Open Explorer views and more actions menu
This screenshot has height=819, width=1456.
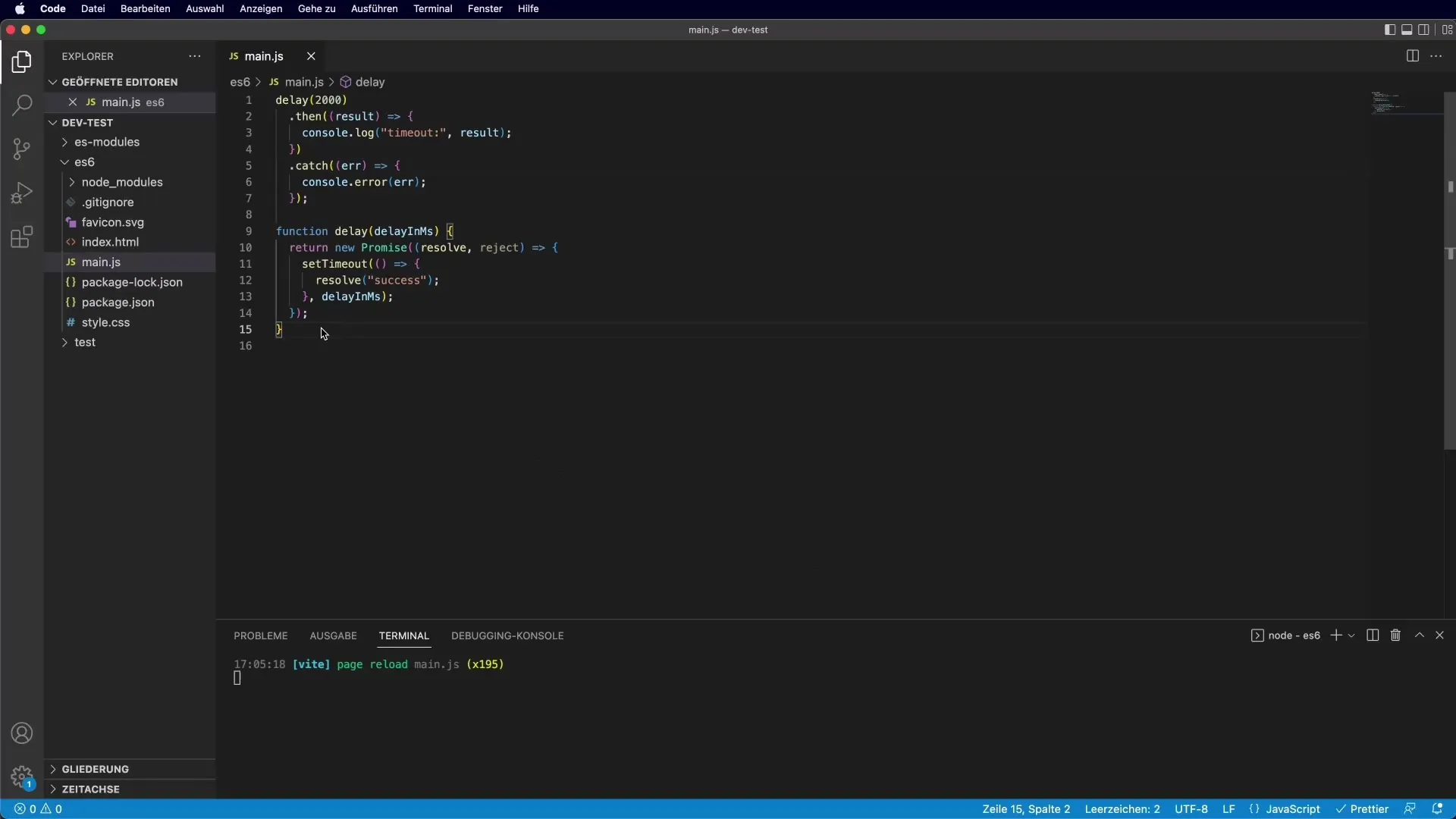coord(195,56)
